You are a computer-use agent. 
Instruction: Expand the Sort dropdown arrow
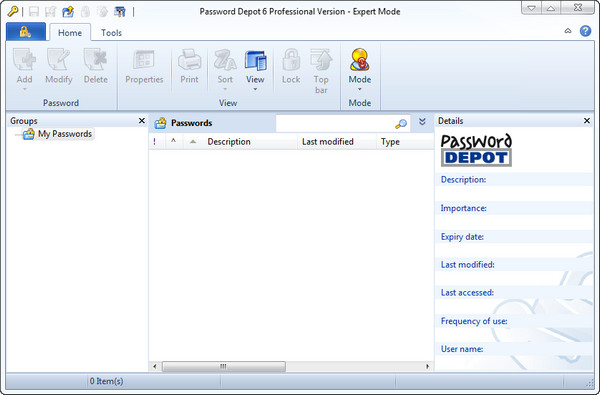click(x=225, y=90)
